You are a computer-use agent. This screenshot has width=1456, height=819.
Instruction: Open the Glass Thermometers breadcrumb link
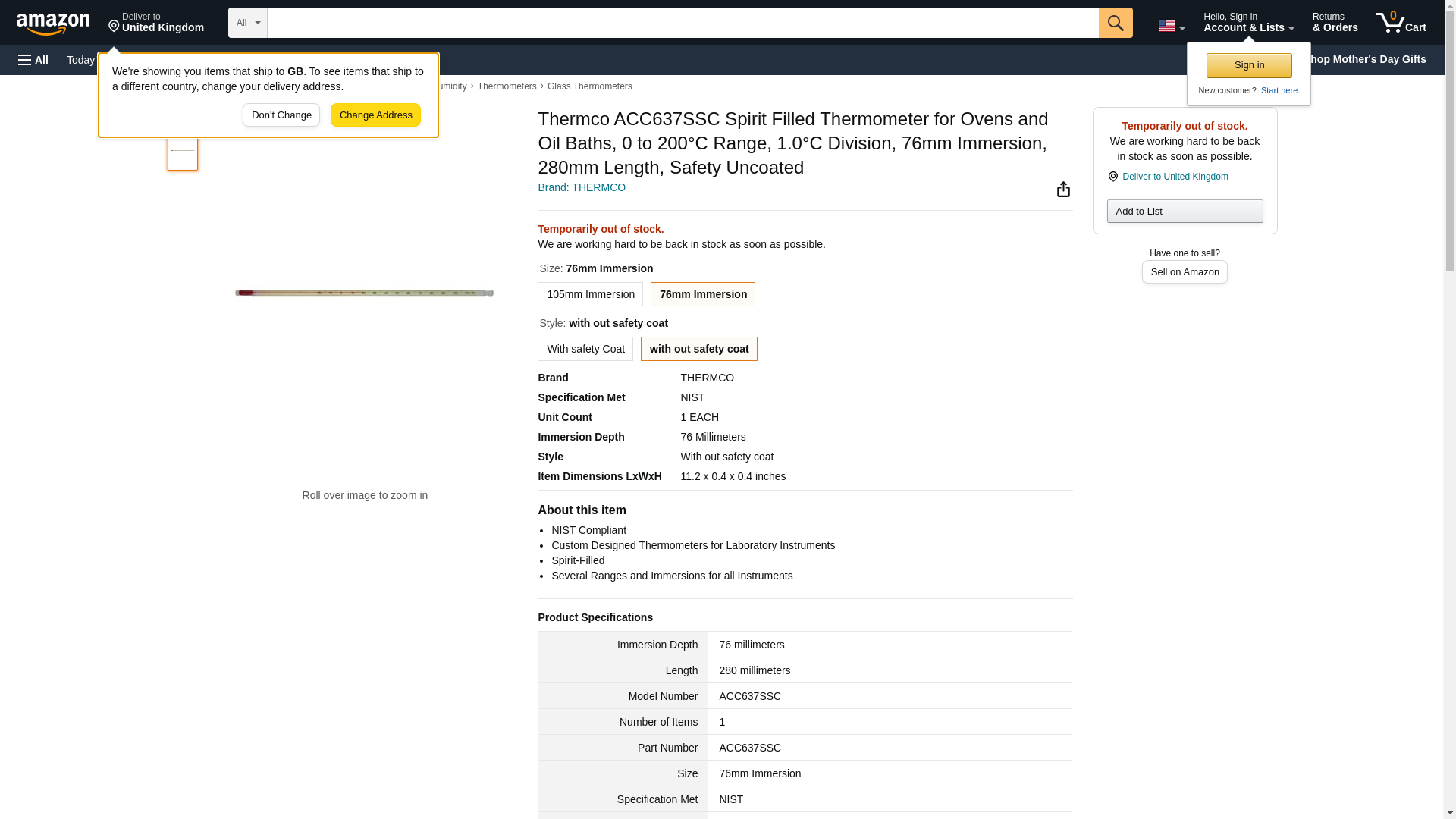(589, 86)
